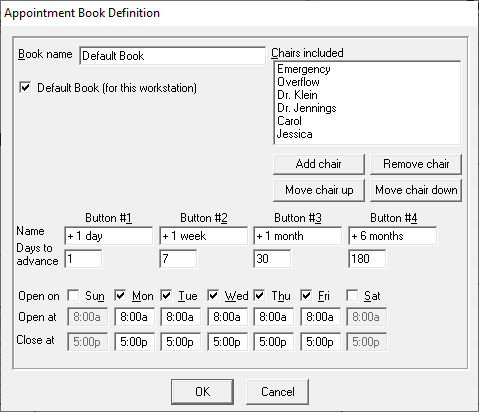Click the Friday Close at time field
Screen dimensions: 479x412
point(320,342)
